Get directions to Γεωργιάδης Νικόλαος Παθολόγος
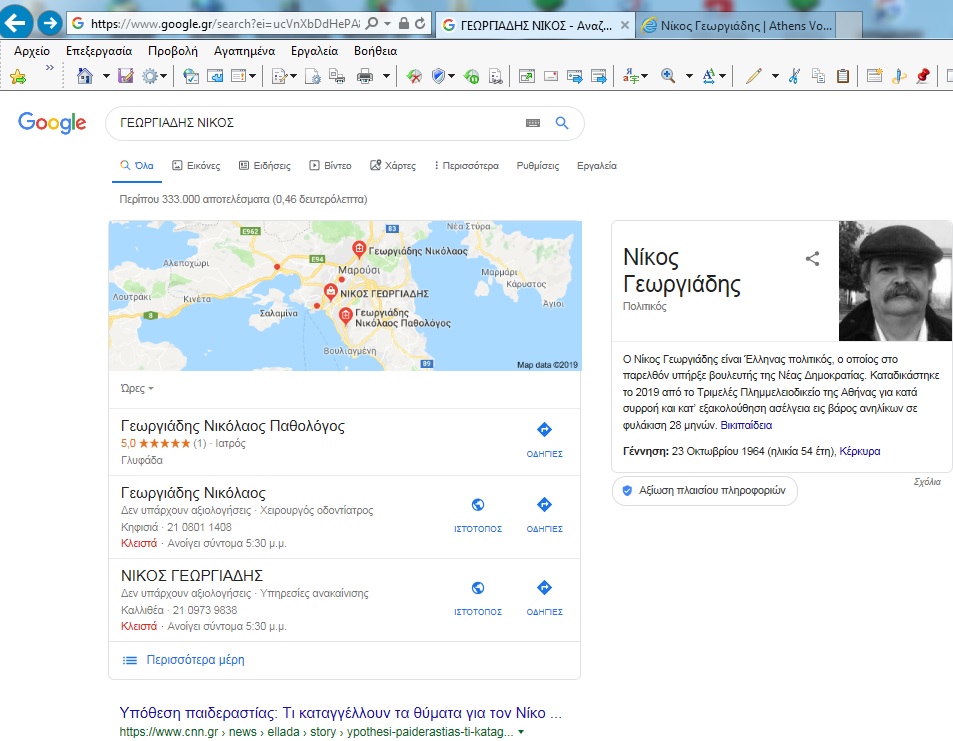 (544, 438)
